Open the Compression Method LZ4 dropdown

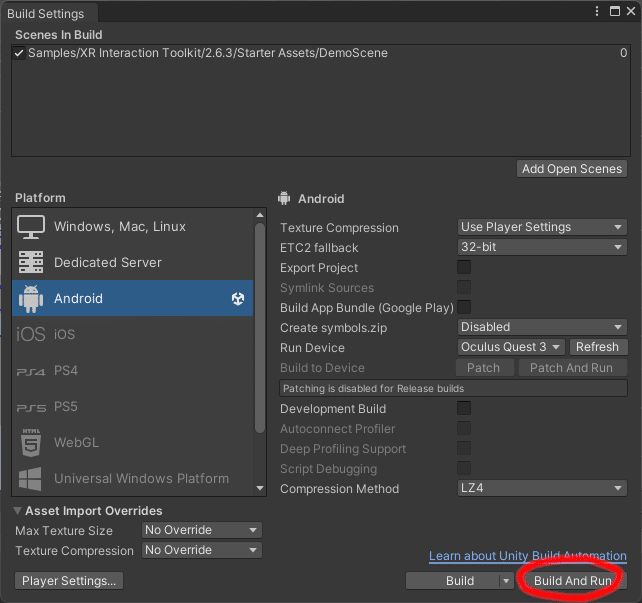[542, 488]
